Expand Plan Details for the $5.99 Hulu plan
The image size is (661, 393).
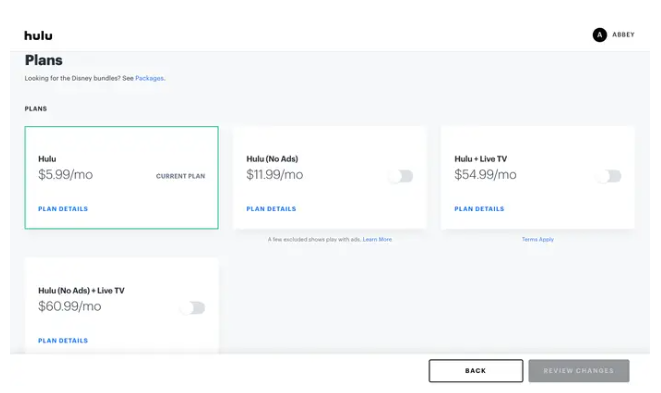click(63, 209)
